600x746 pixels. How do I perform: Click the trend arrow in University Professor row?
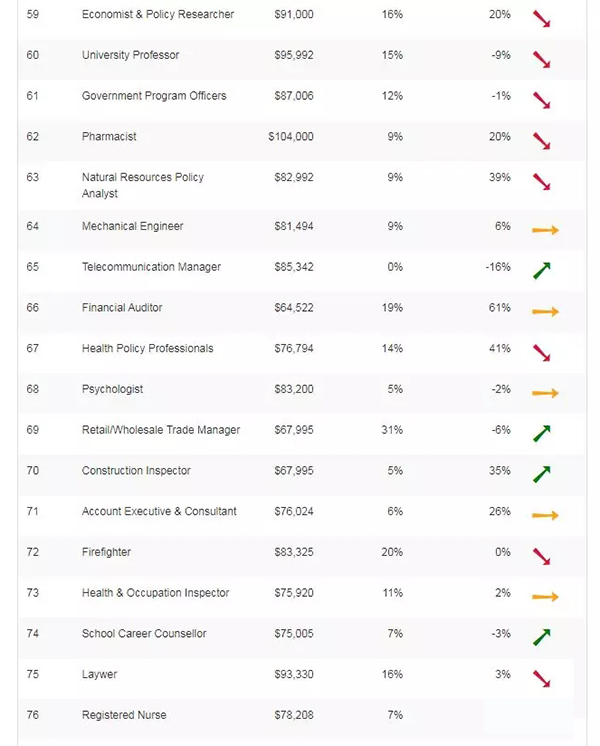click(541, 60)
